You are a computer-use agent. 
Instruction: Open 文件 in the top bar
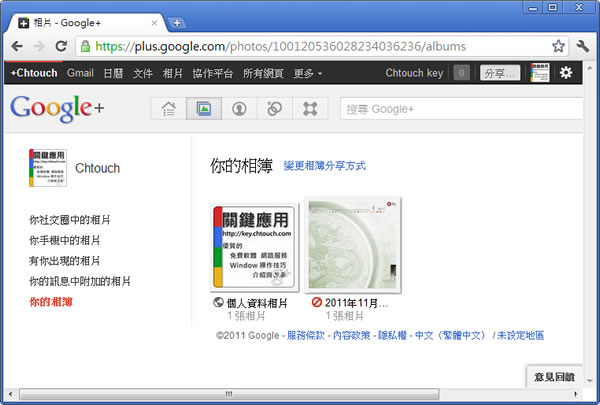pyautogui.click(x=143, y=73)
